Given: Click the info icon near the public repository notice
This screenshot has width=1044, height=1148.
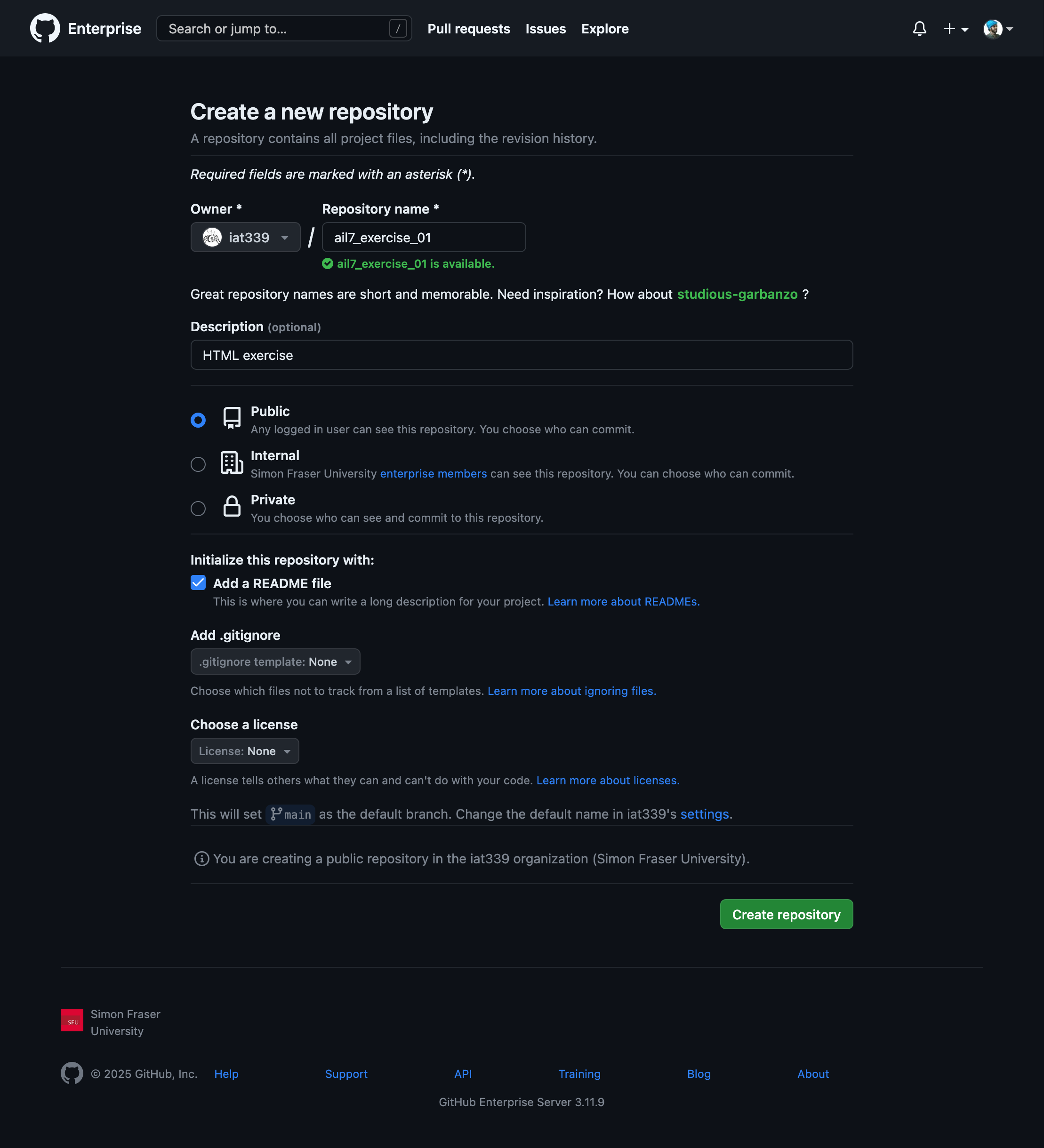Looking at the screenshot, I should click(201, 859).
